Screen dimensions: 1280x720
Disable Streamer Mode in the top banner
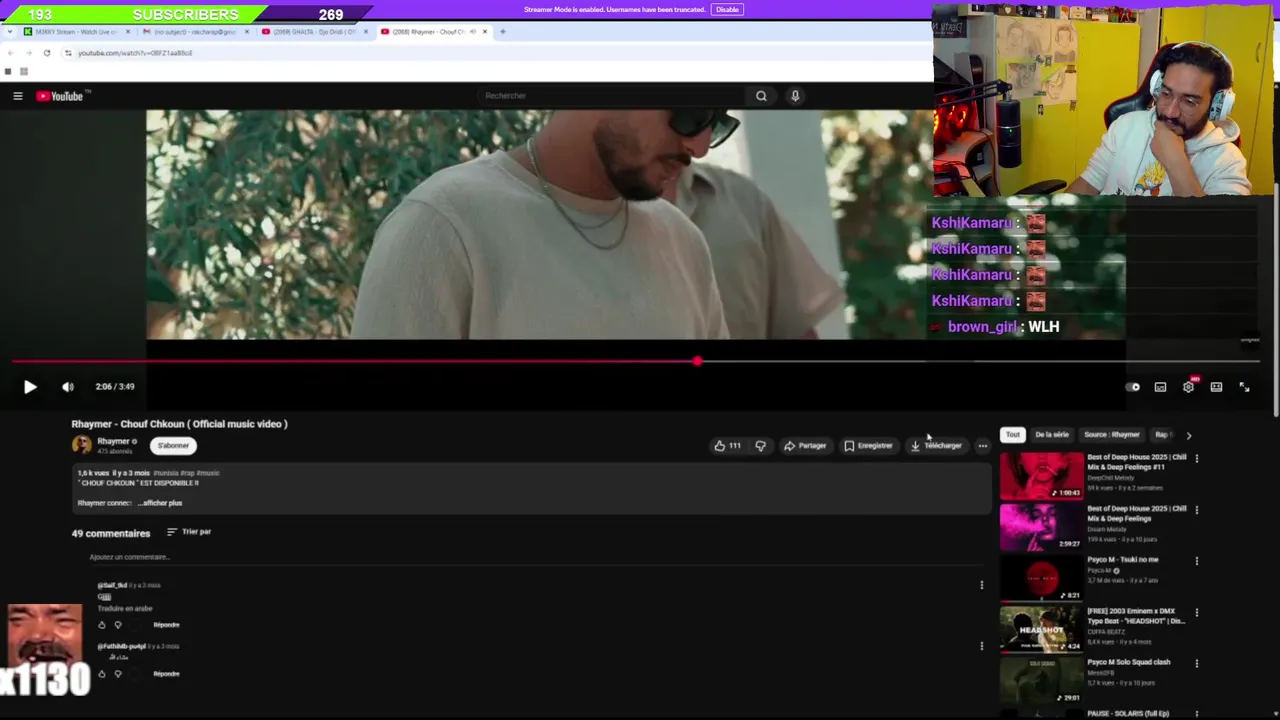tap(727, 10)
